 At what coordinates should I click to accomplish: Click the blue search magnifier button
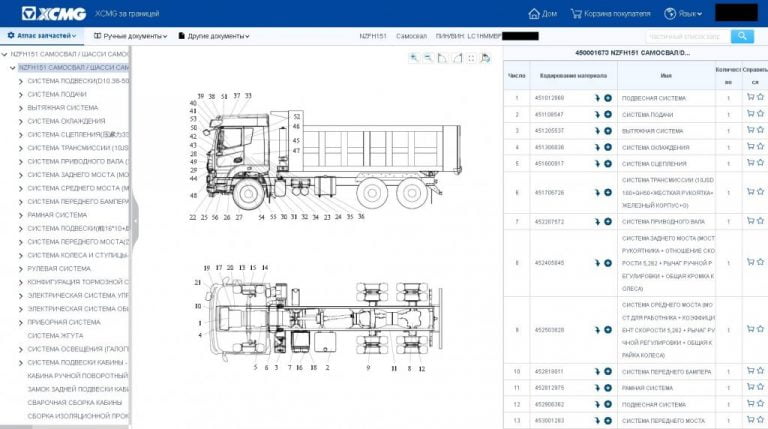click(x=742, y=36)
